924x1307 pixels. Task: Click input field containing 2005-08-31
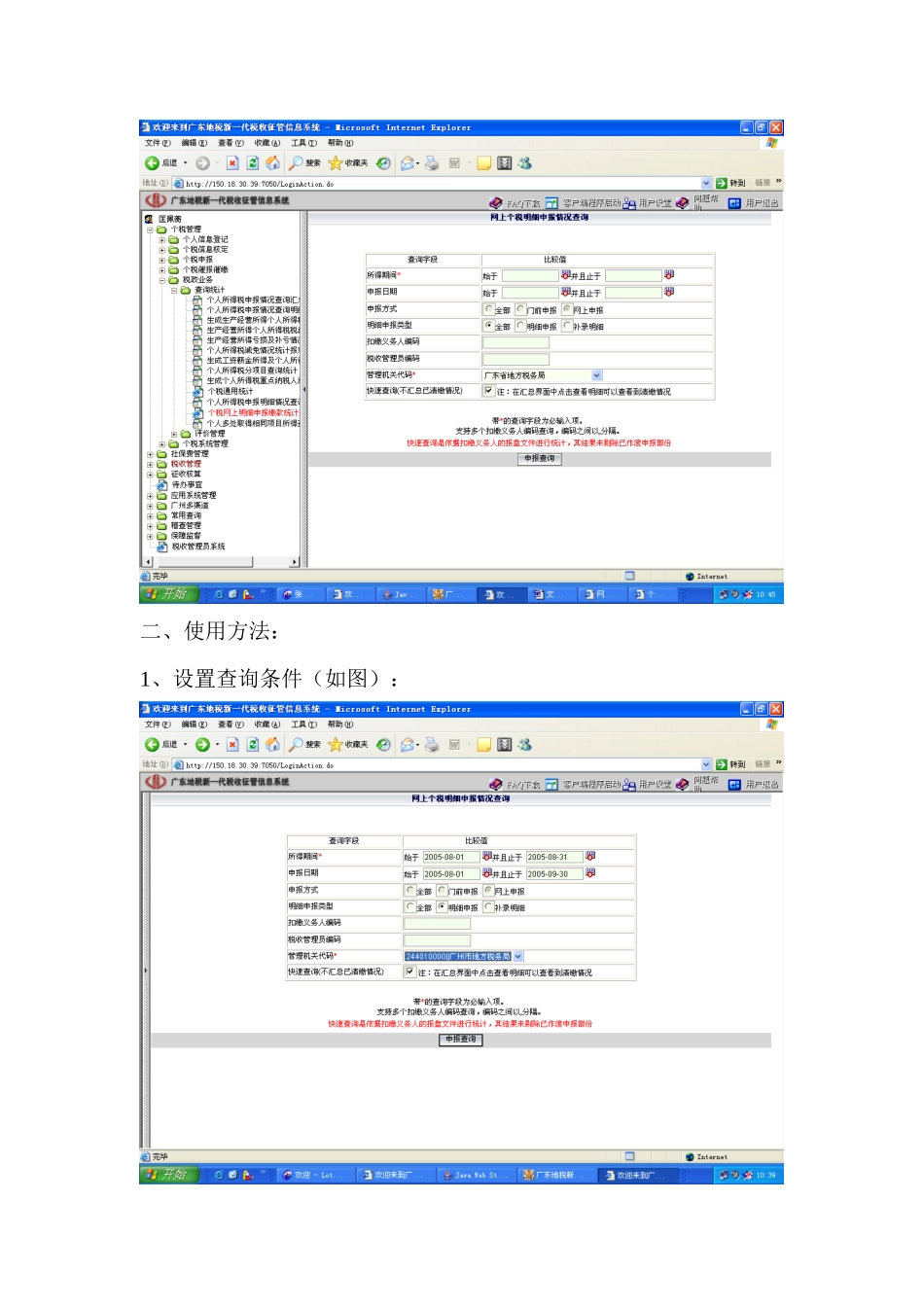tap(553, 858)
